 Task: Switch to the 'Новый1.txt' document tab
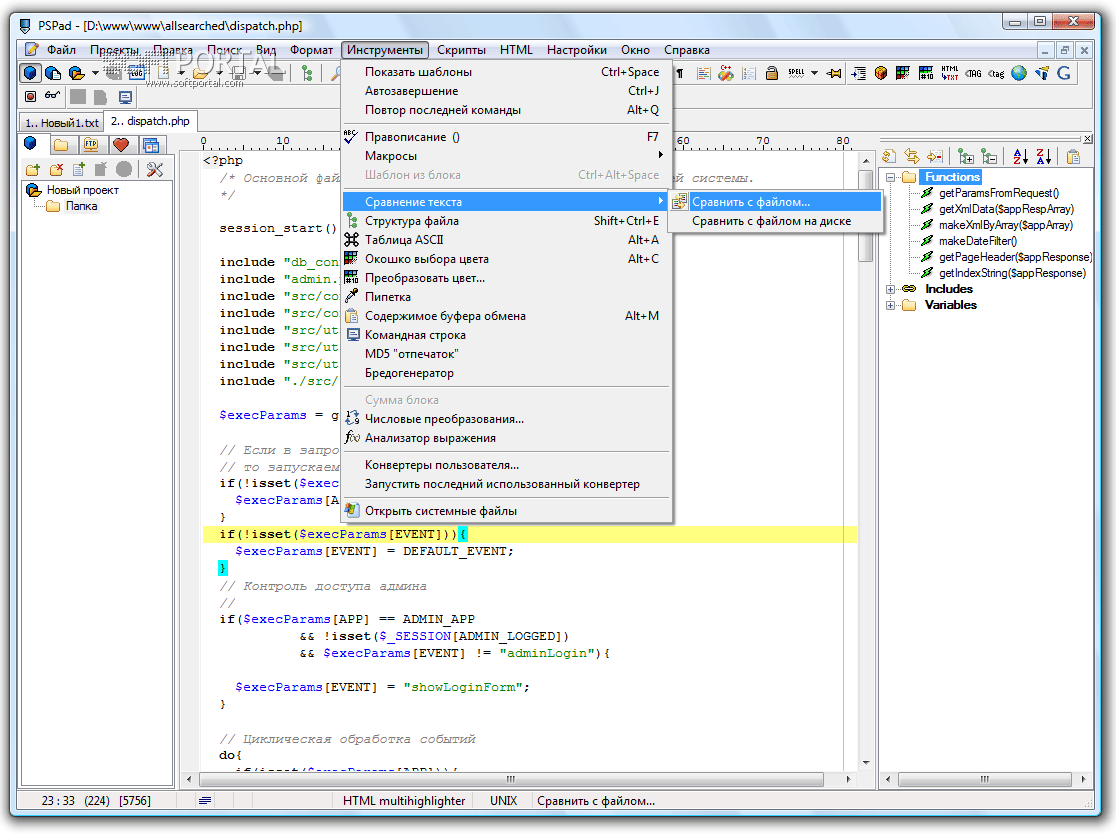coord(62,122)
